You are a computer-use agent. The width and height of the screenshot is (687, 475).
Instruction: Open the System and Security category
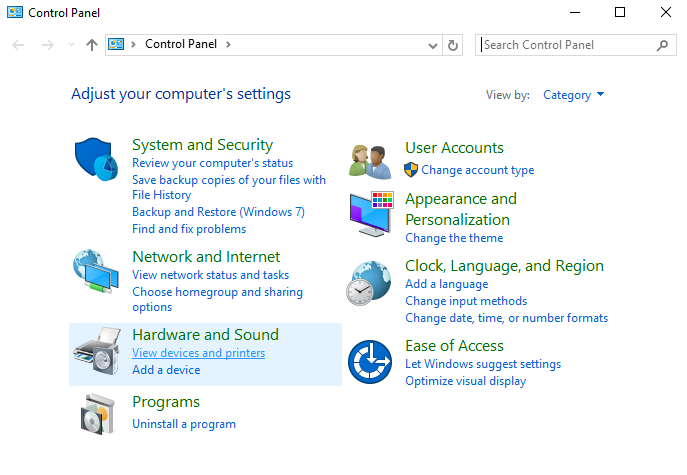[202, 145]
